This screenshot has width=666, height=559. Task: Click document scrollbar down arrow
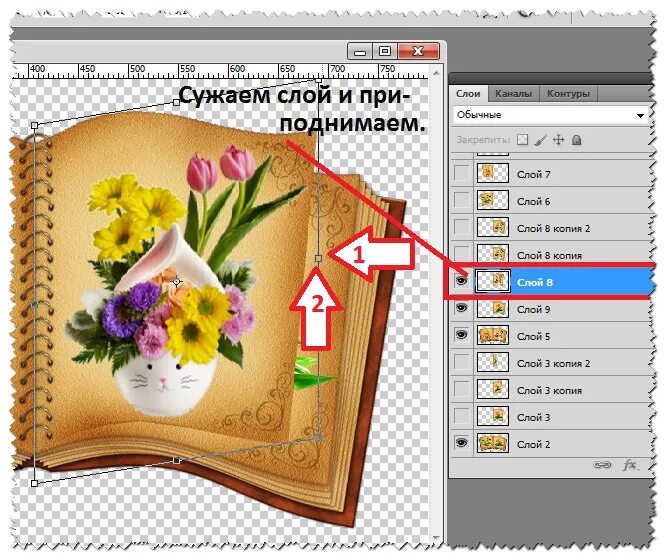tap(436, 538)
